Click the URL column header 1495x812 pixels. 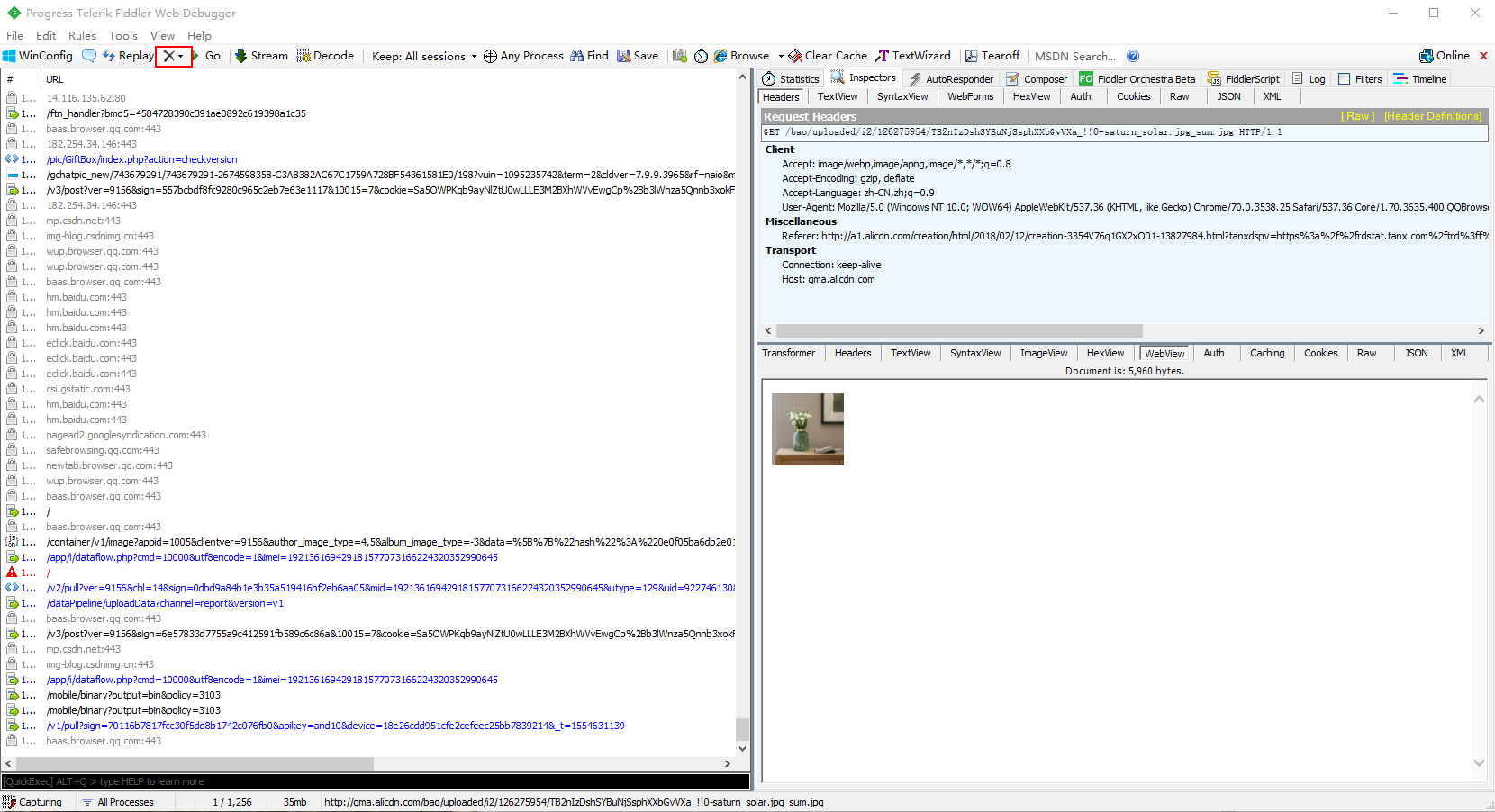55,79
